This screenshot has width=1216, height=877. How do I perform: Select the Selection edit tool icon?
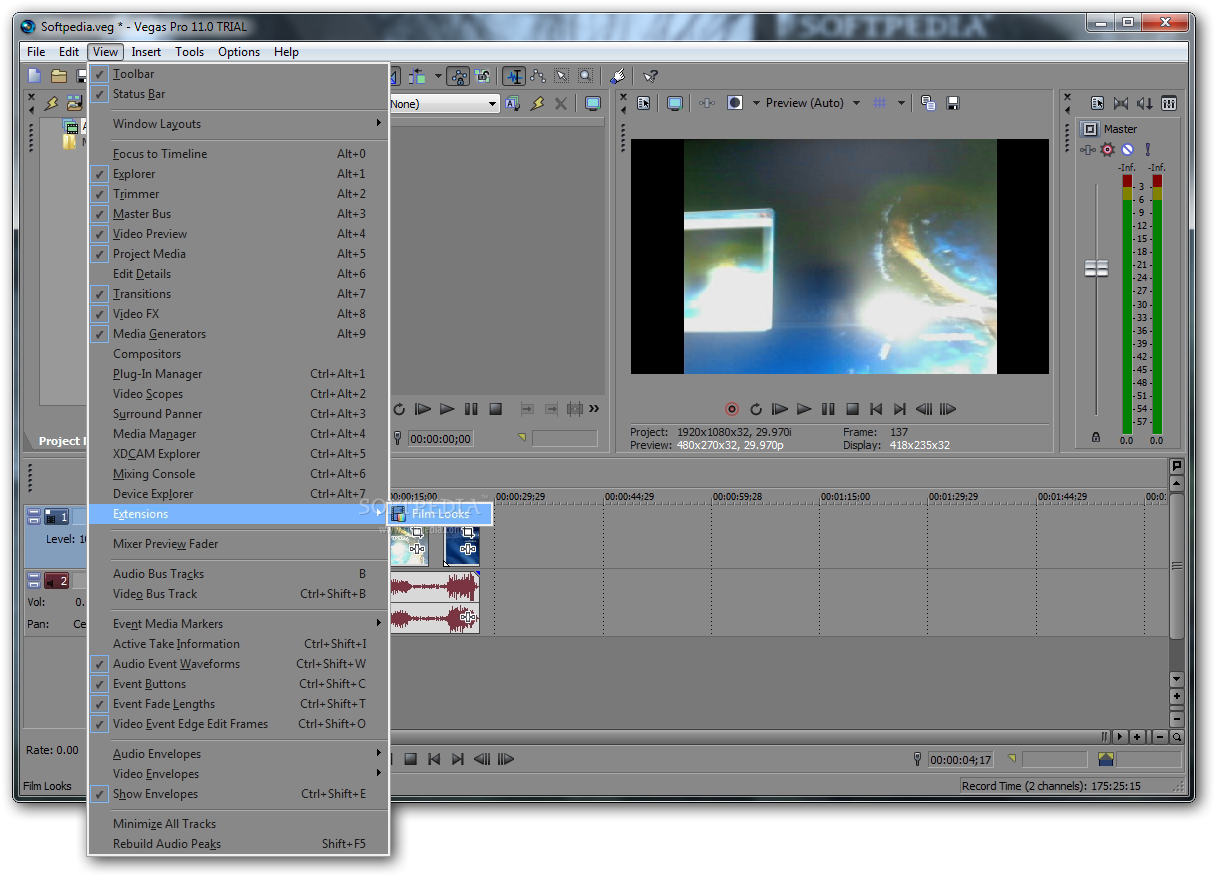coord(562,76)
